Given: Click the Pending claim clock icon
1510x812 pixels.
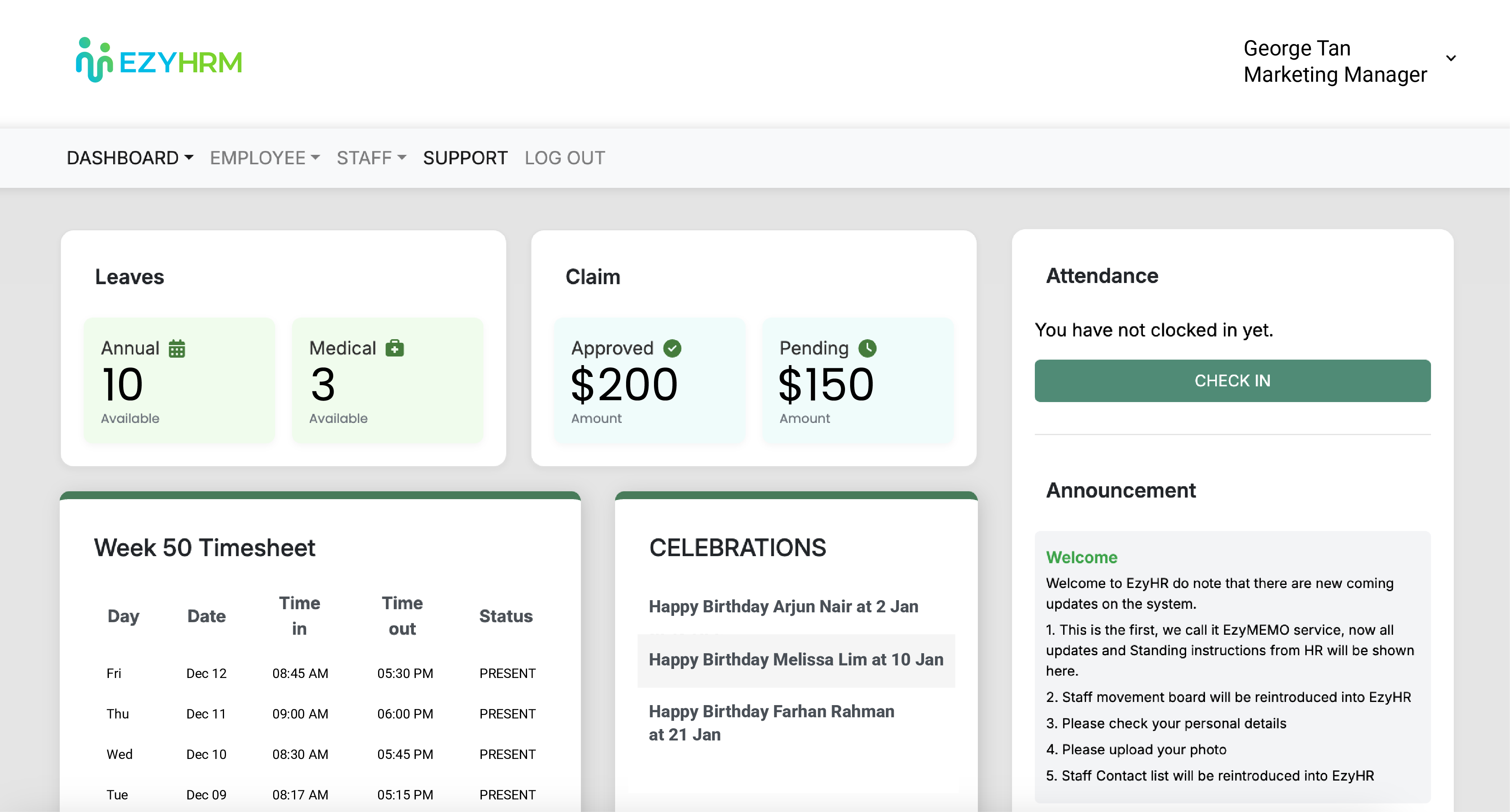Looking at the screenshot, I should [x=867, y=348].
